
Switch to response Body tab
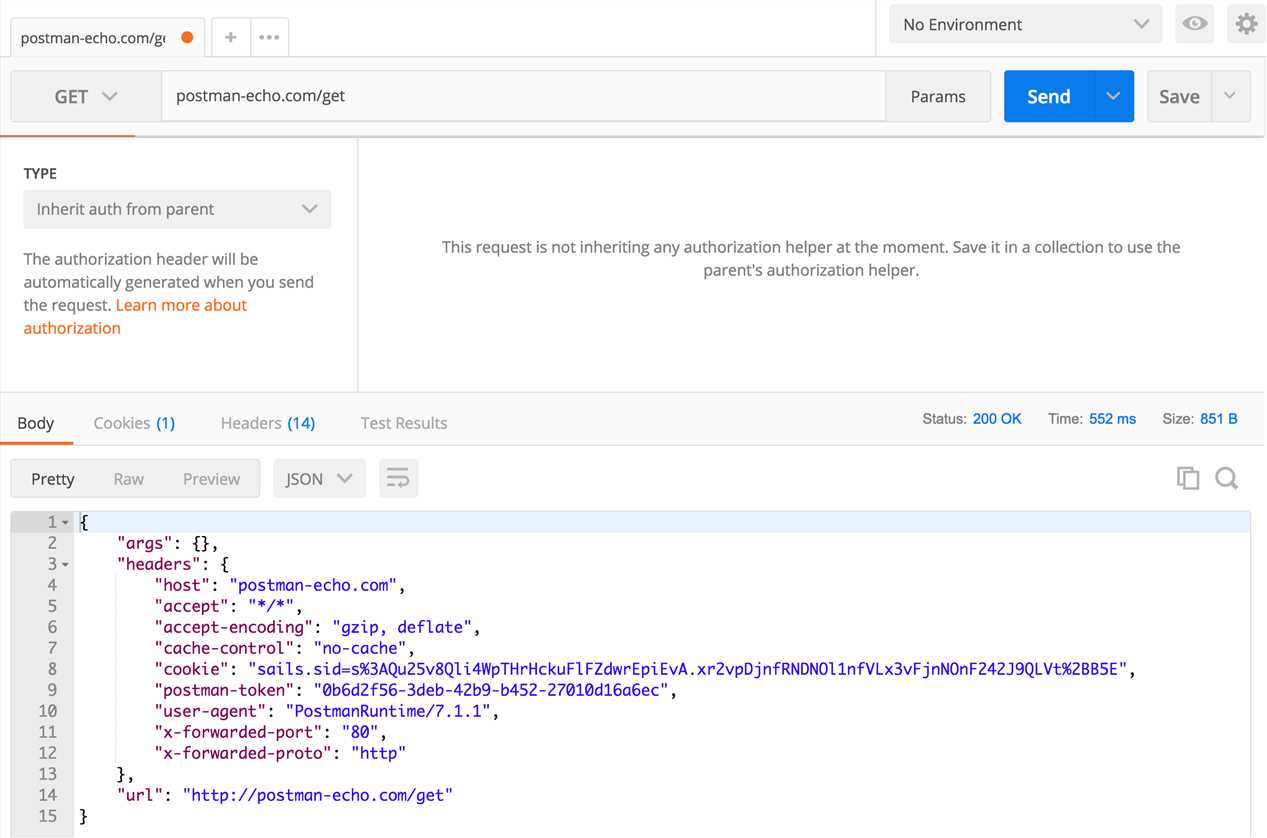coord(35,423)
